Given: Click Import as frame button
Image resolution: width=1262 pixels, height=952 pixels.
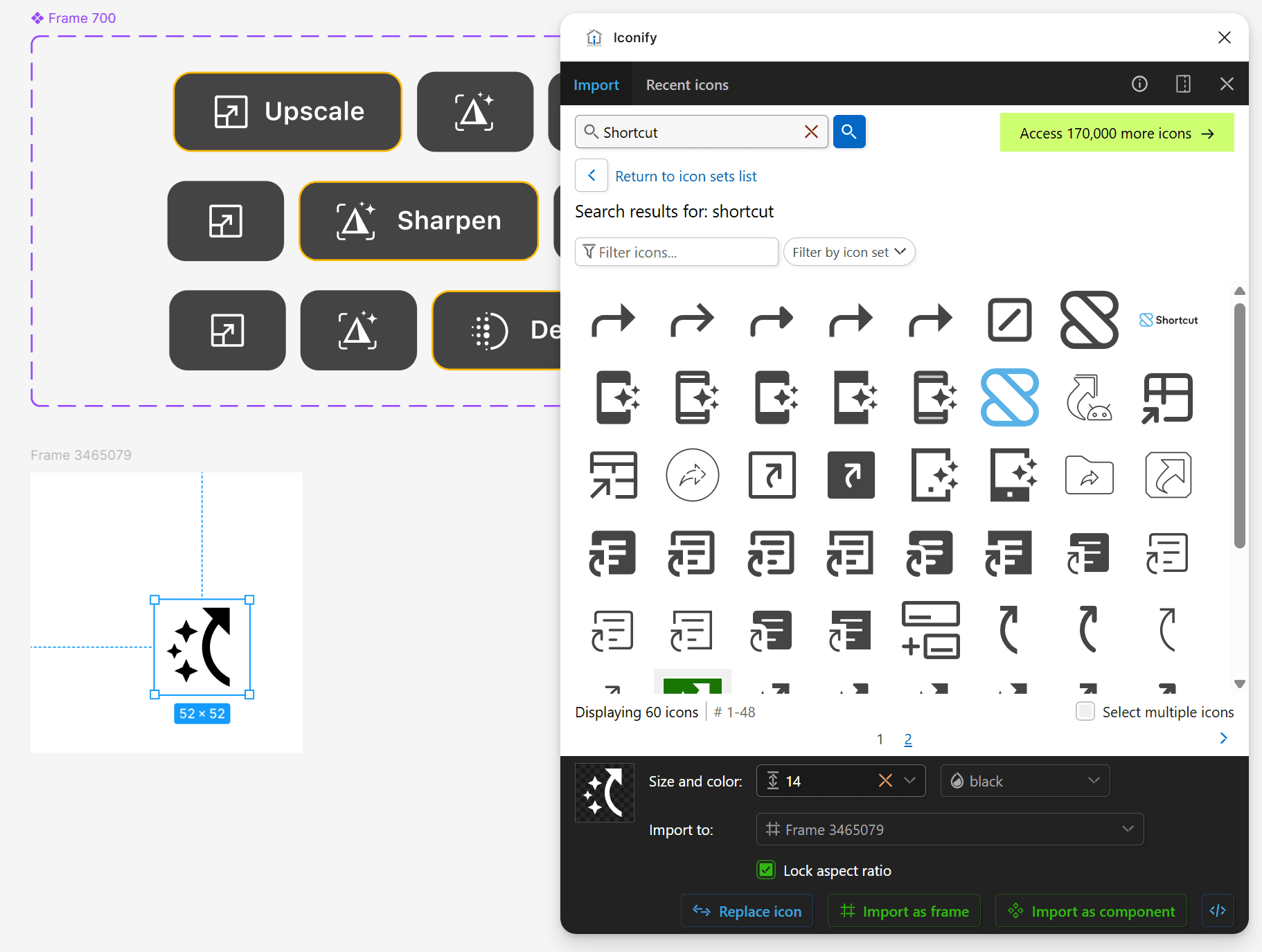Looking at the screenshot, I should [x=904, y=911].
